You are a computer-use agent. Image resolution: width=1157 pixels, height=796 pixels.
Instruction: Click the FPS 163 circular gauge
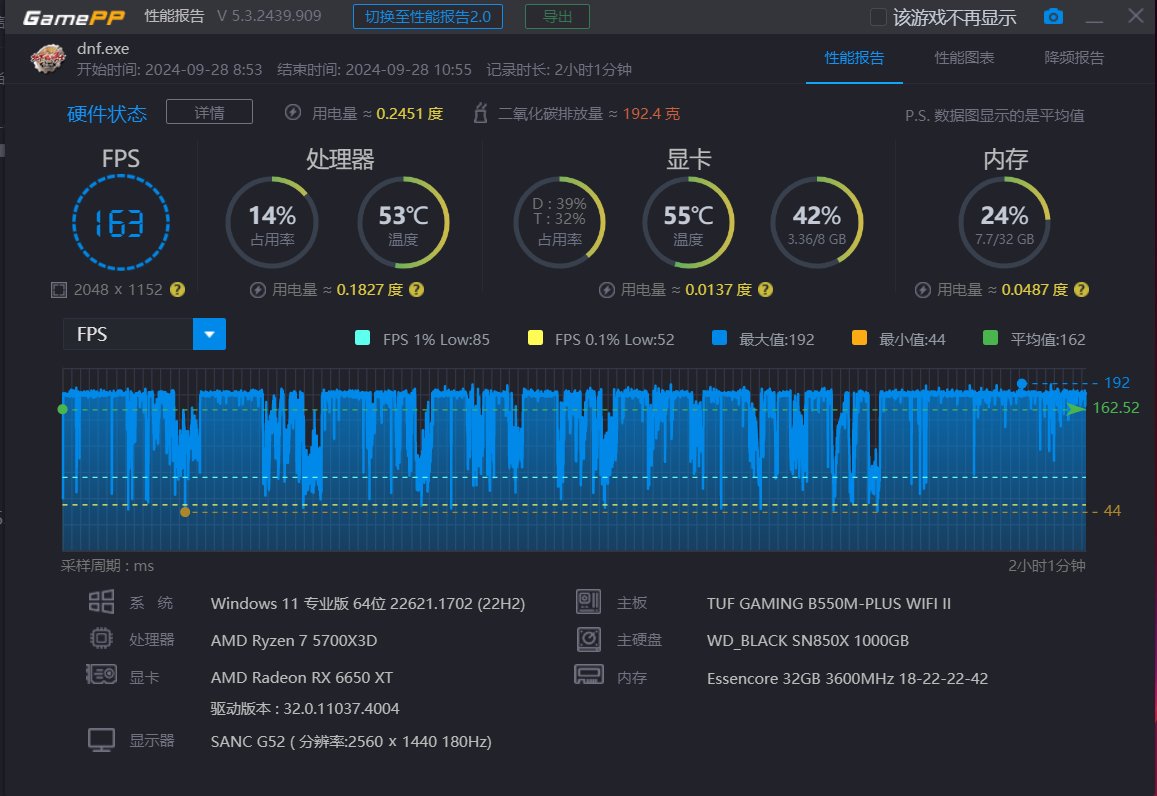(x=121, y=222)
